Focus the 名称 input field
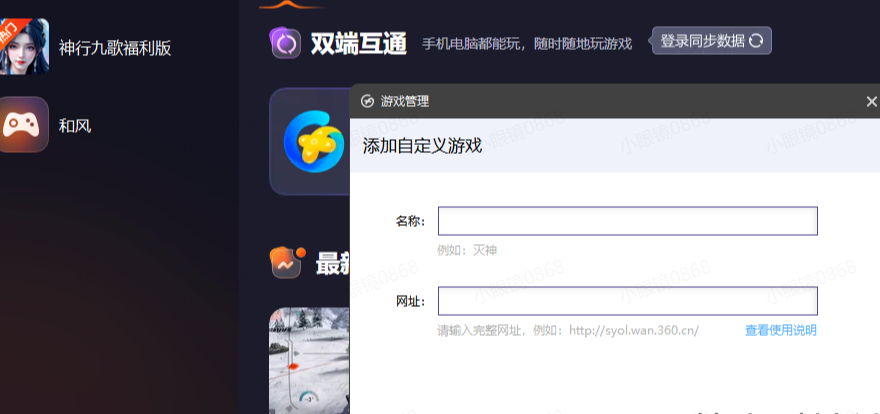 tap(627, 221)
